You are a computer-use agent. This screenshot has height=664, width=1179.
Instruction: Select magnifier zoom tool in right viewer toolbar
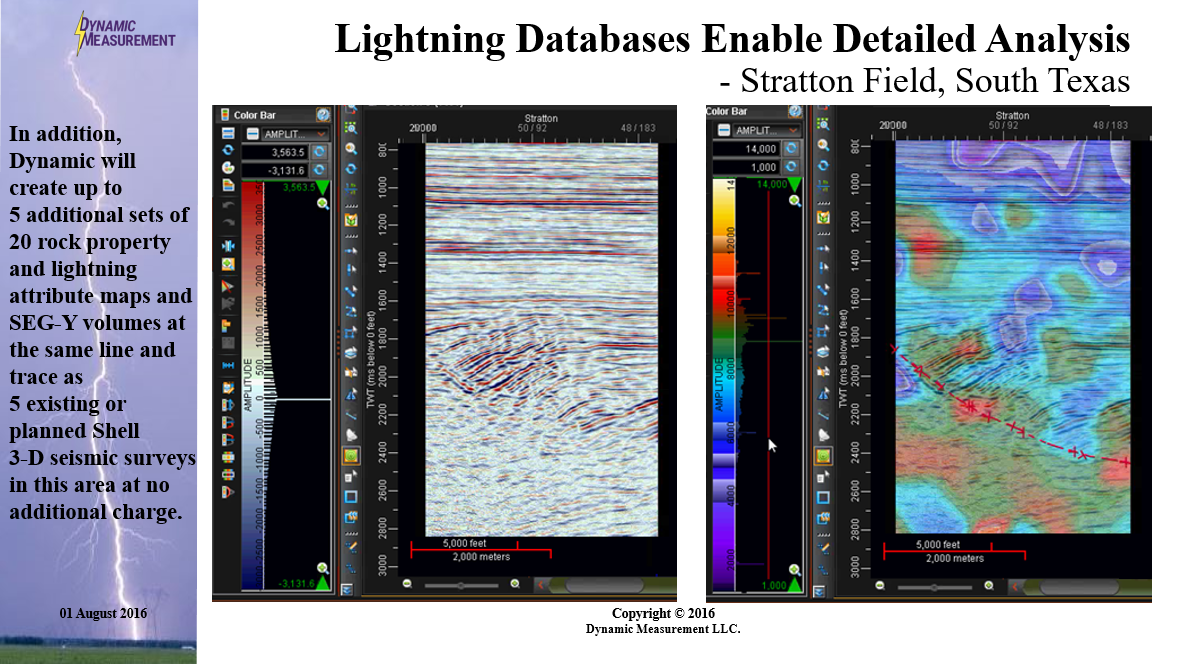[x=823, y=145]
